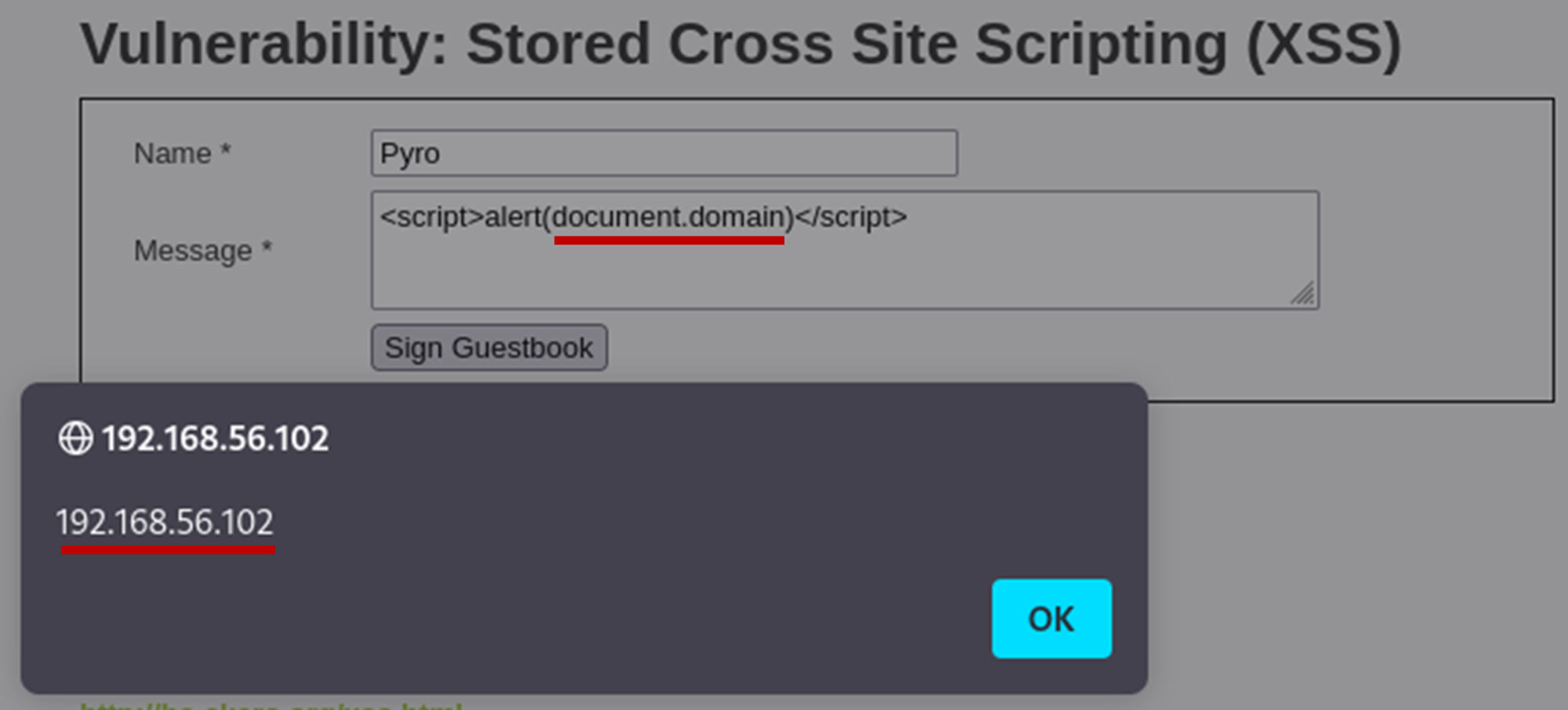Click the alert title 192.168.56.102

[216, 438]
